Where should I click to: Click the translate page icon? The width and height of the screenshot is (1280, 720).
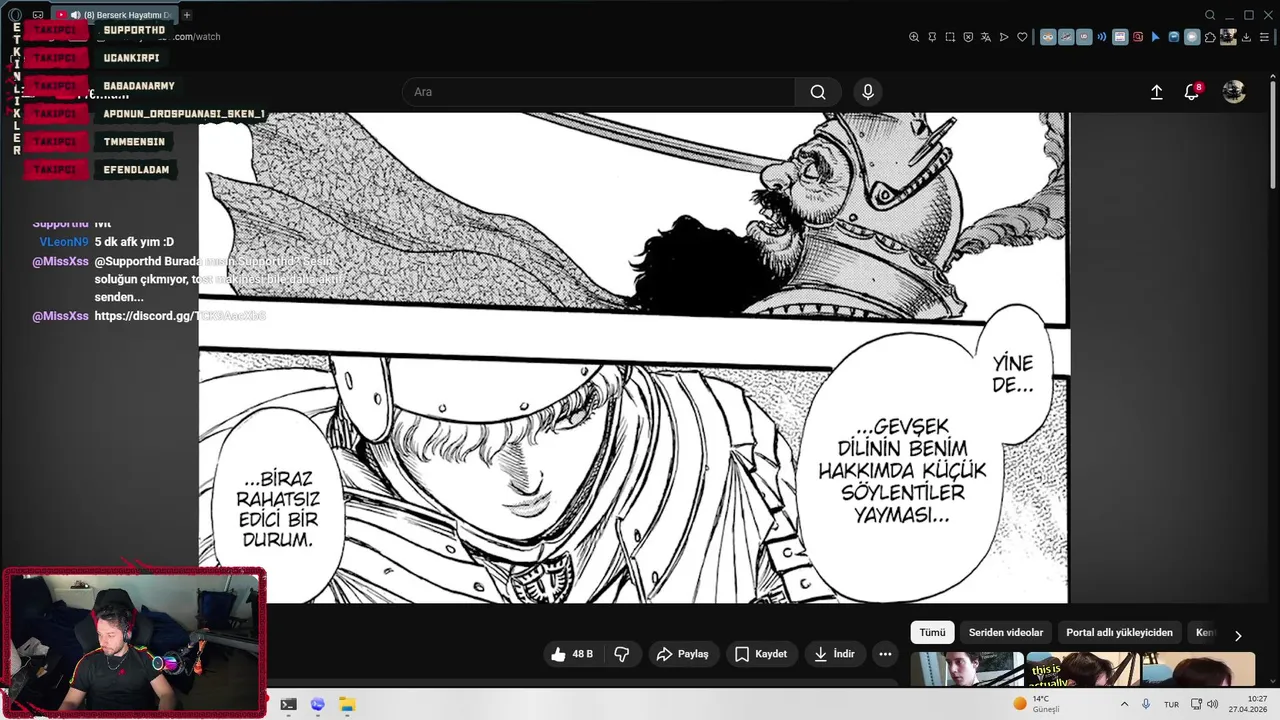986,37
